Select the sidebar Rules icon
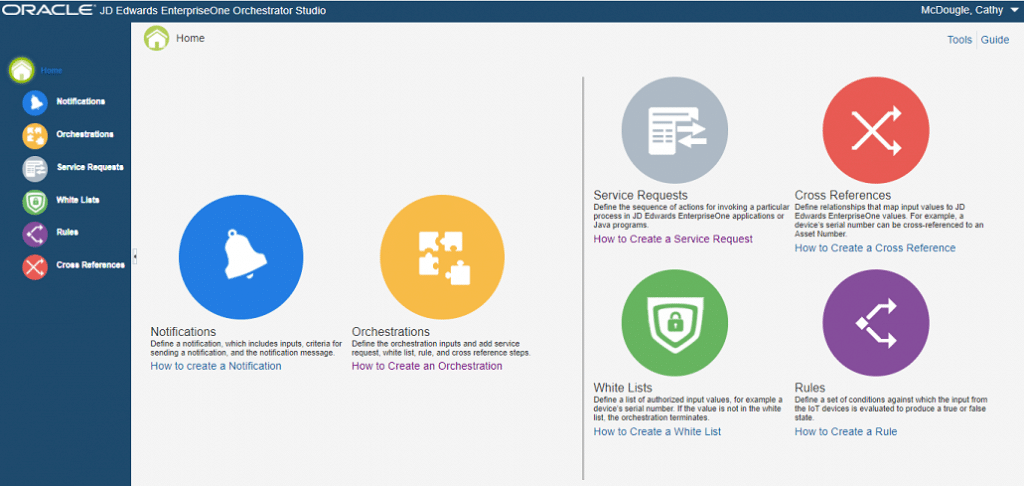 tap(35, 233)
